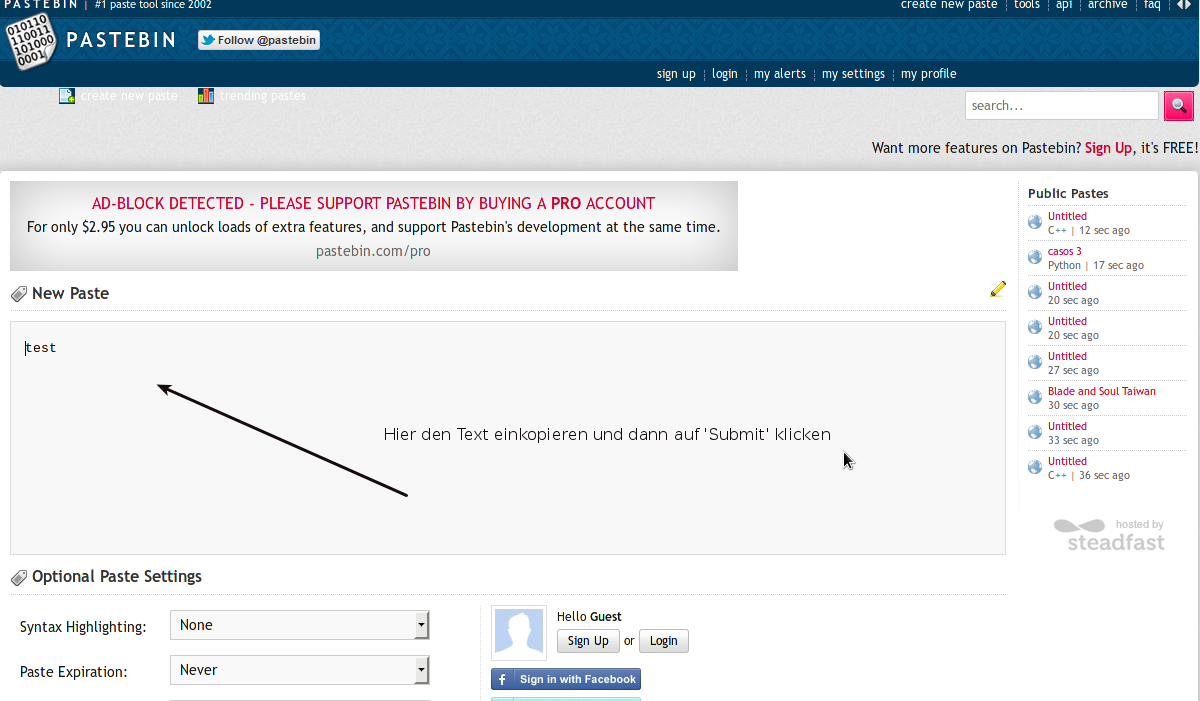The image size is (1200, 701).
Task: Click the Sign Up button next to Guest
Action: [x=588, y=641]
